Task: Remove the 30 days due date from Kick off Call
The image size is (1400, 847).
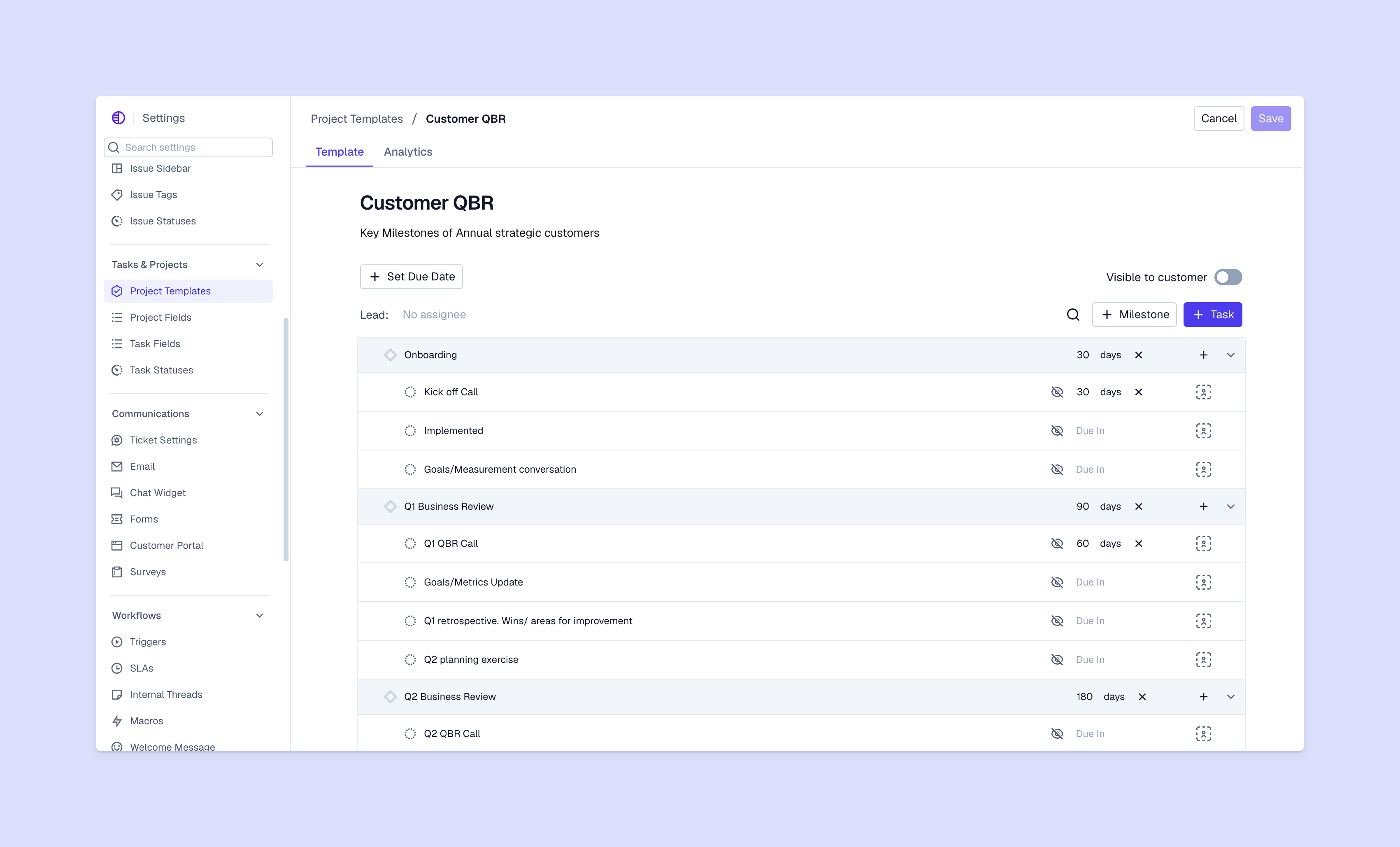Action: point(1138,392)
